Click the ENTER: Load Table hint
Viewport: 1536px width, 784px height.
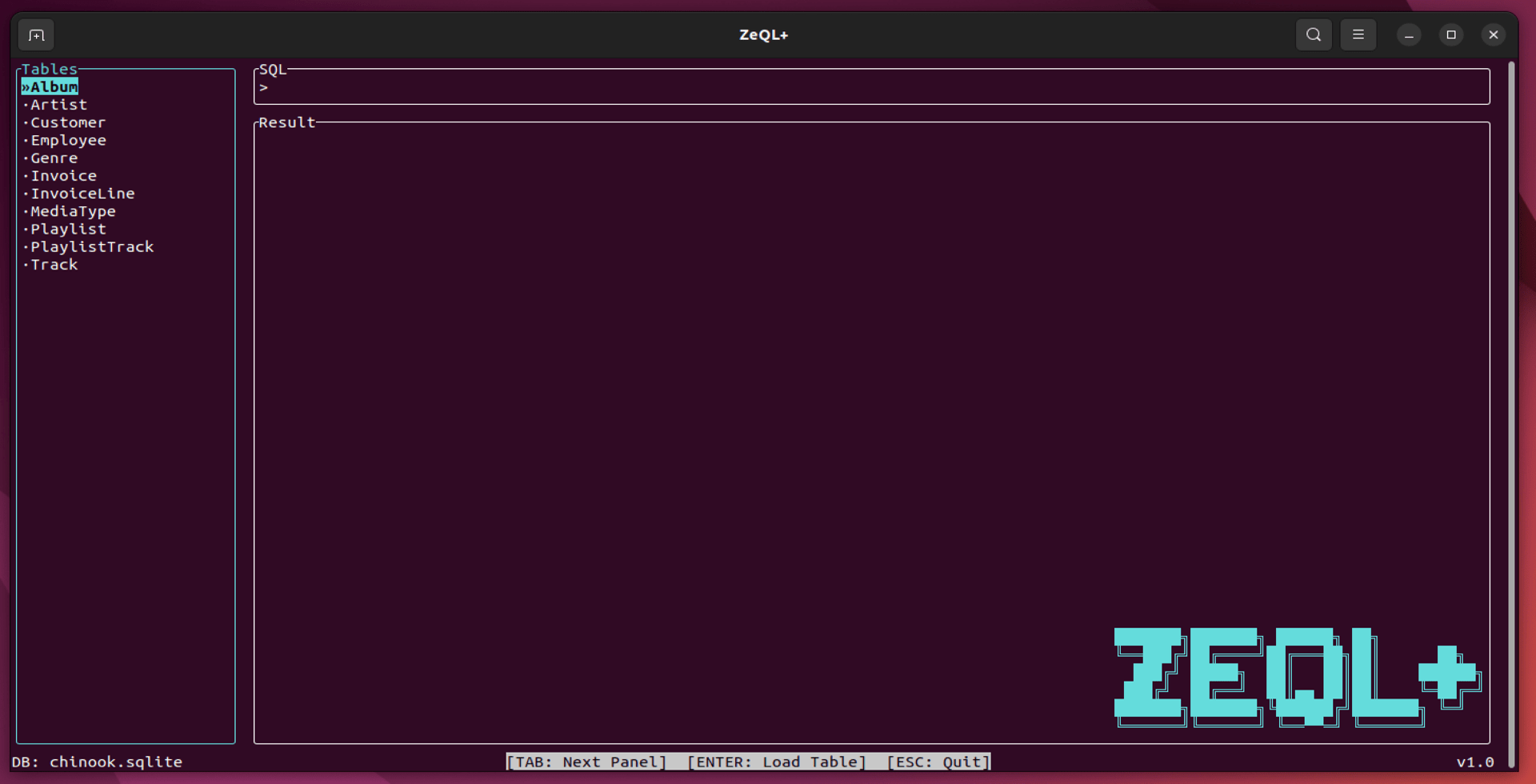point(777,762)
